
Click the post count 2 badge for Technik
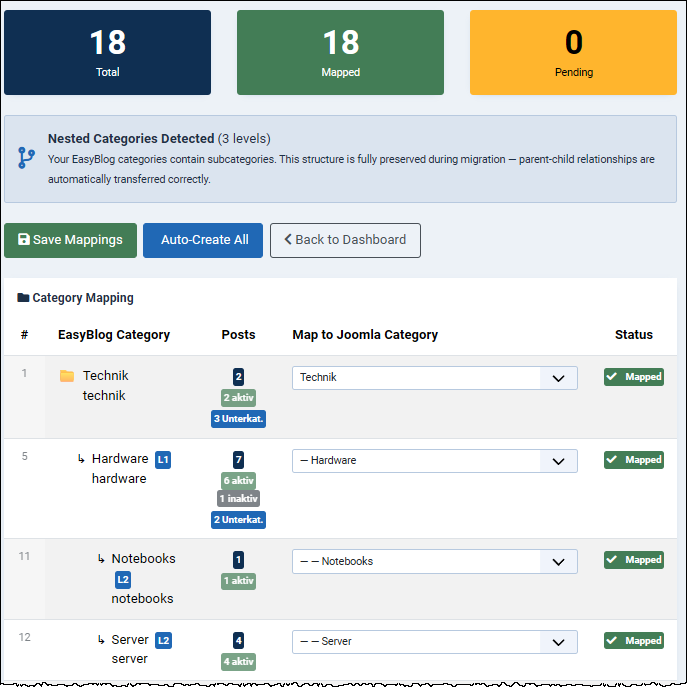tap(238, 377)
